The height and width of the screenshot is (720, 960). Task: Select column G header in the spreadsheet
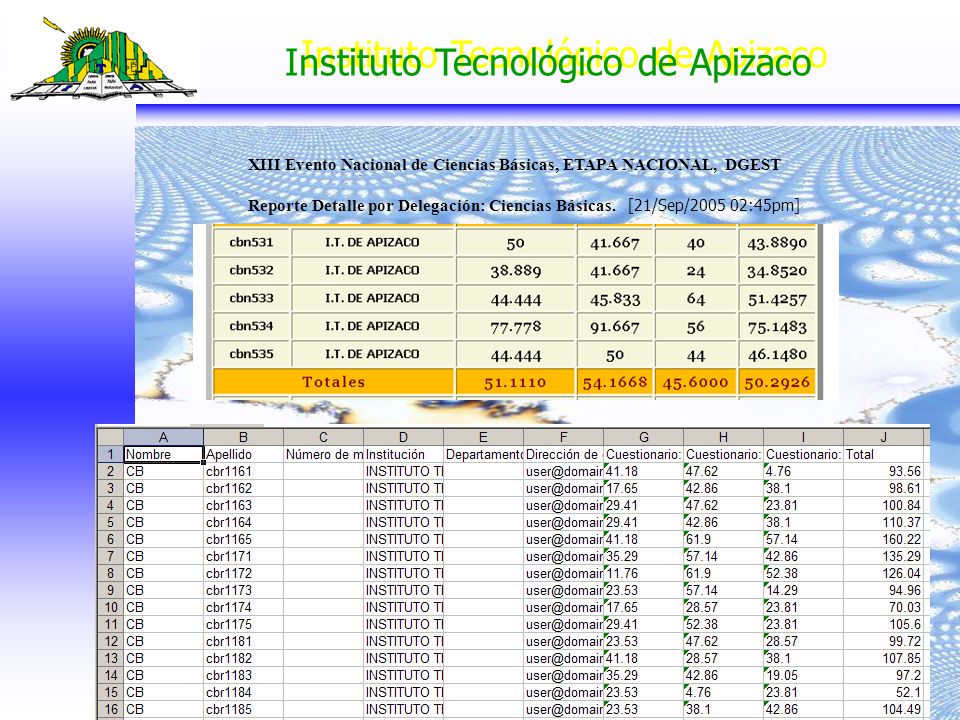tap(643, 437)
